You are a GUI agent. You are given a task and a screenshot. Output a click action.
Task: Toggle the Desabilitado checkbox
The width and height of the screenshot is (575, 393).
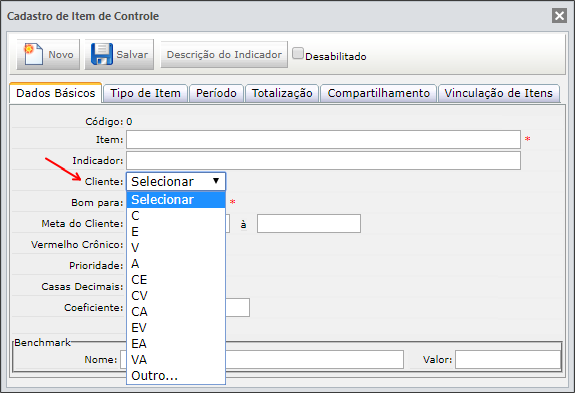click(x=298, y=54)
